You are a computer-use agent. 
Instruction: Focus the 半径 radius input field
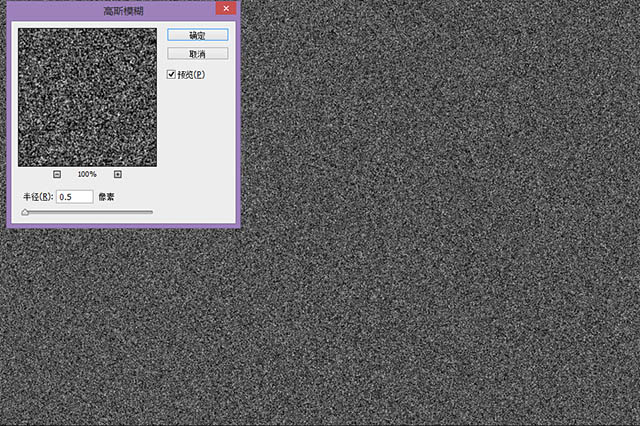[x=74, y=197]
